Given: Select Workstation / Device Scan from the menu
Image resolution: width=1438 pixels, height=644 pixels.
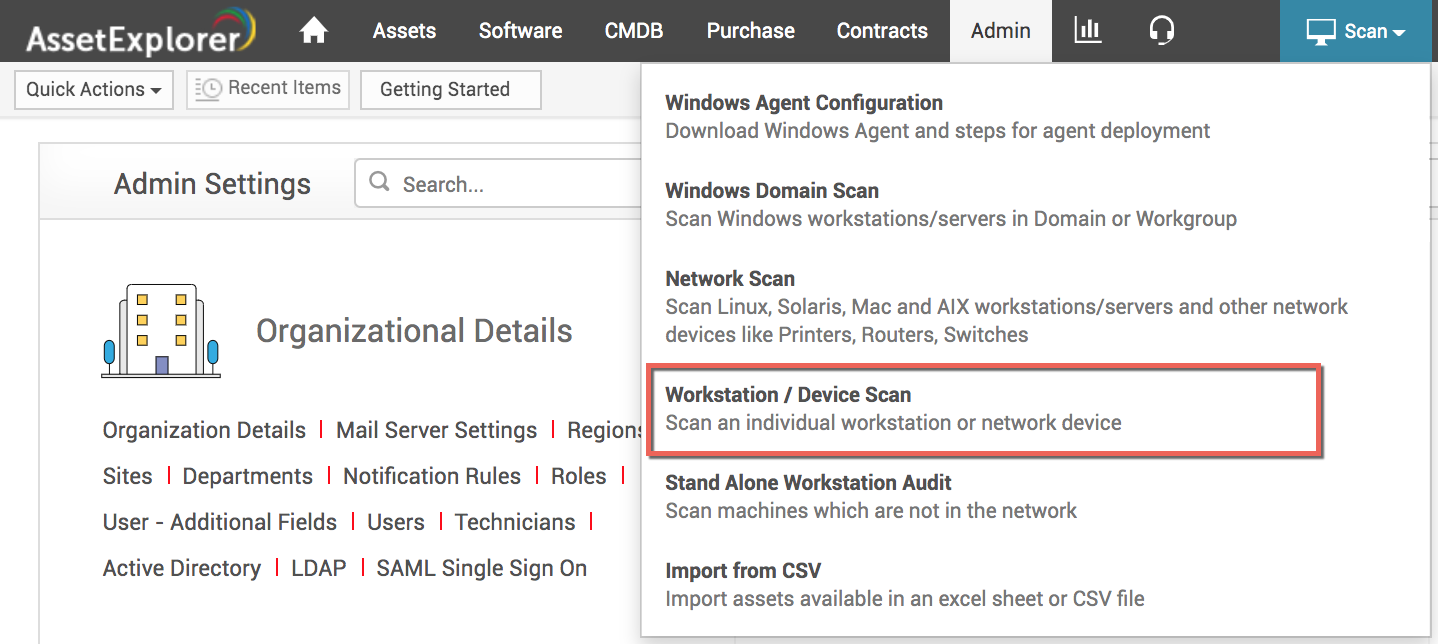Looking at the screenshot, I should coord(789,394).
